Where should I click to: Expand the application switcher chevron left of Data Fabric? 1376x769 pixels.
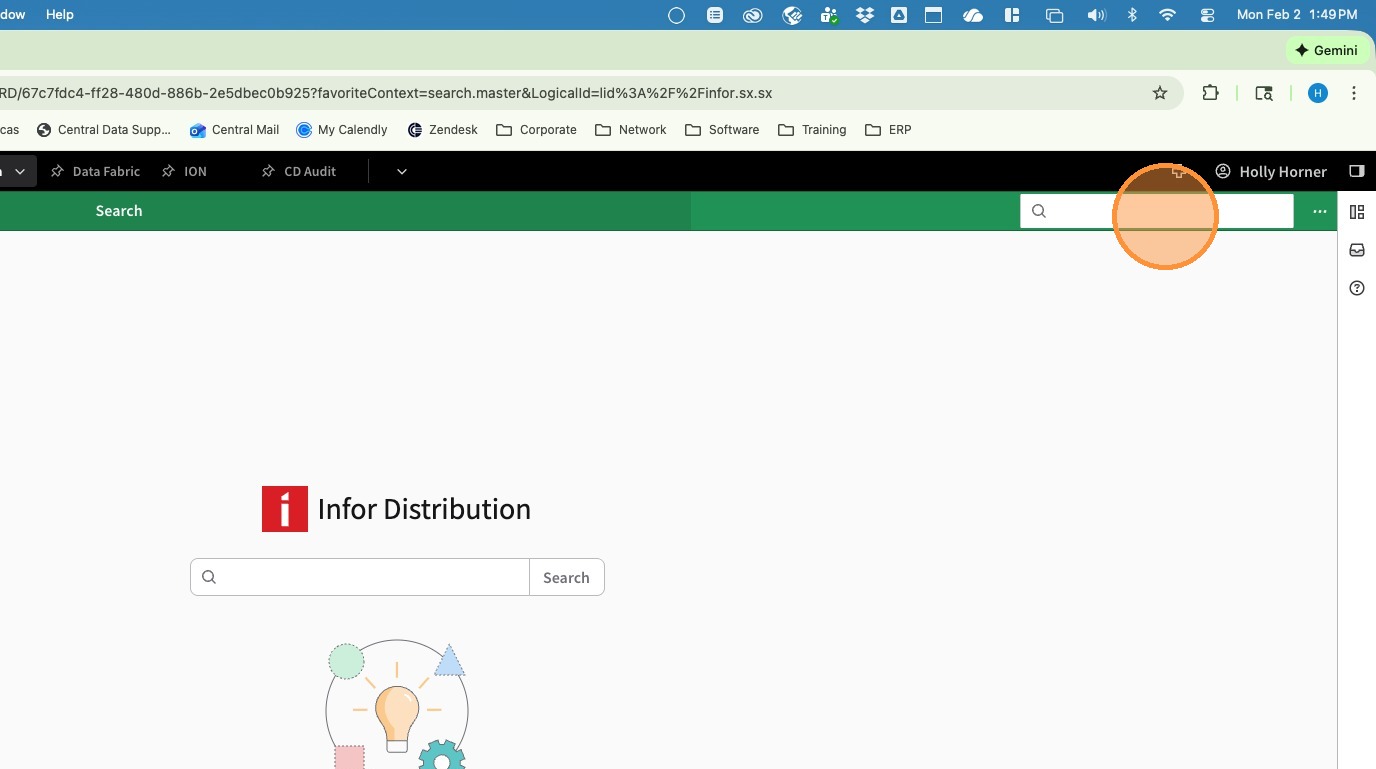tap(19, 171)
